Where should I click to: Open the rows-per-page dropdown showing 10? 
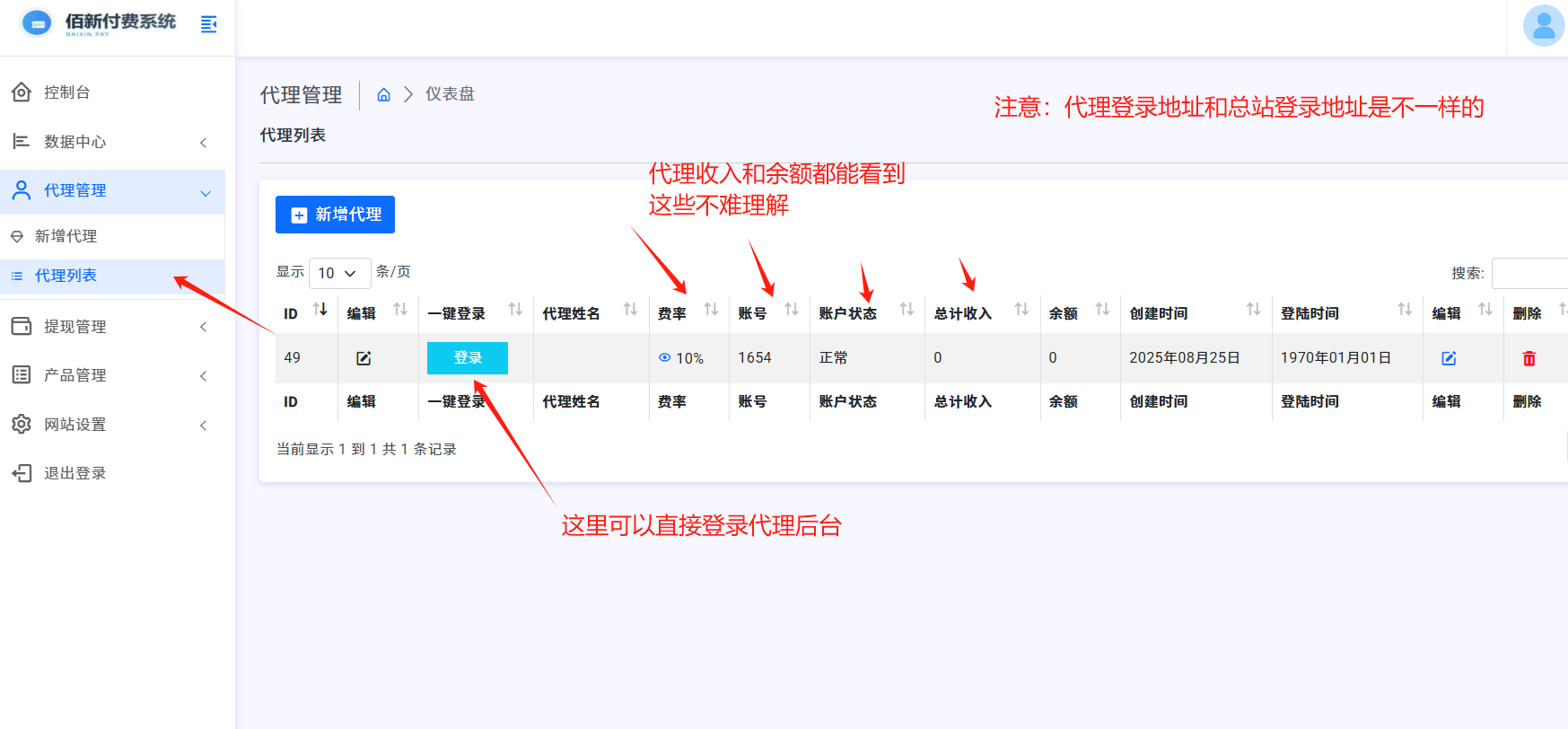[339, 273]
